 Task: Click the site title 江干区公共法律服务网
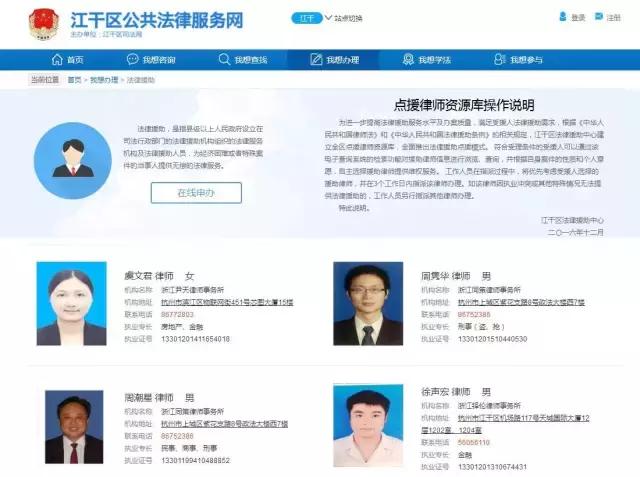157,20
